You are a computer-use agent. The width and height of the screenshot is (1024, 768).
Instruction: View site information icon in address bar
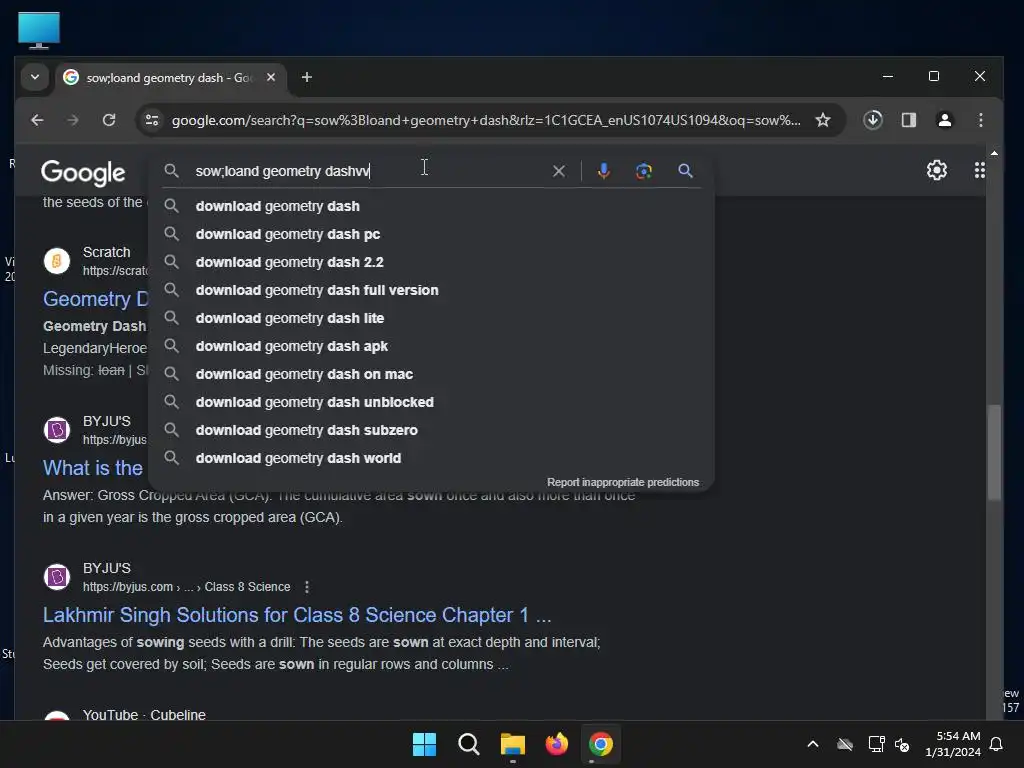point(152,120)
